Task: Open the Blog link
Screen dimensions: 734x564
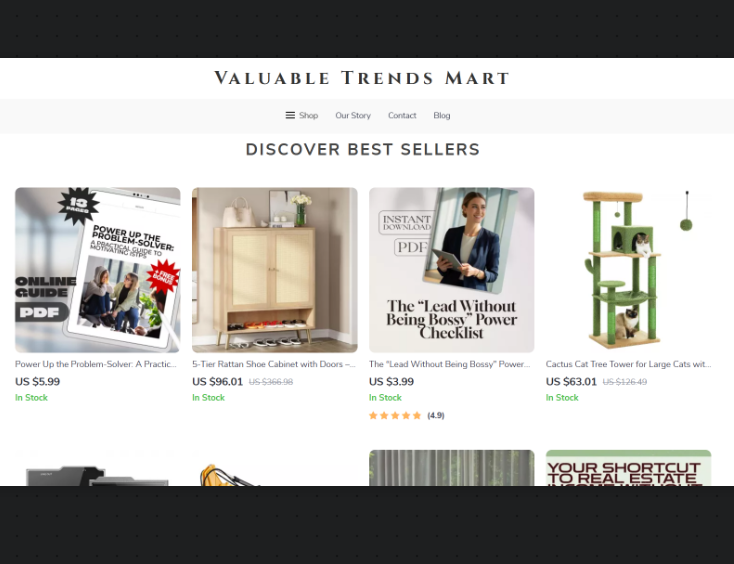Action: click(x=441, y=115)
